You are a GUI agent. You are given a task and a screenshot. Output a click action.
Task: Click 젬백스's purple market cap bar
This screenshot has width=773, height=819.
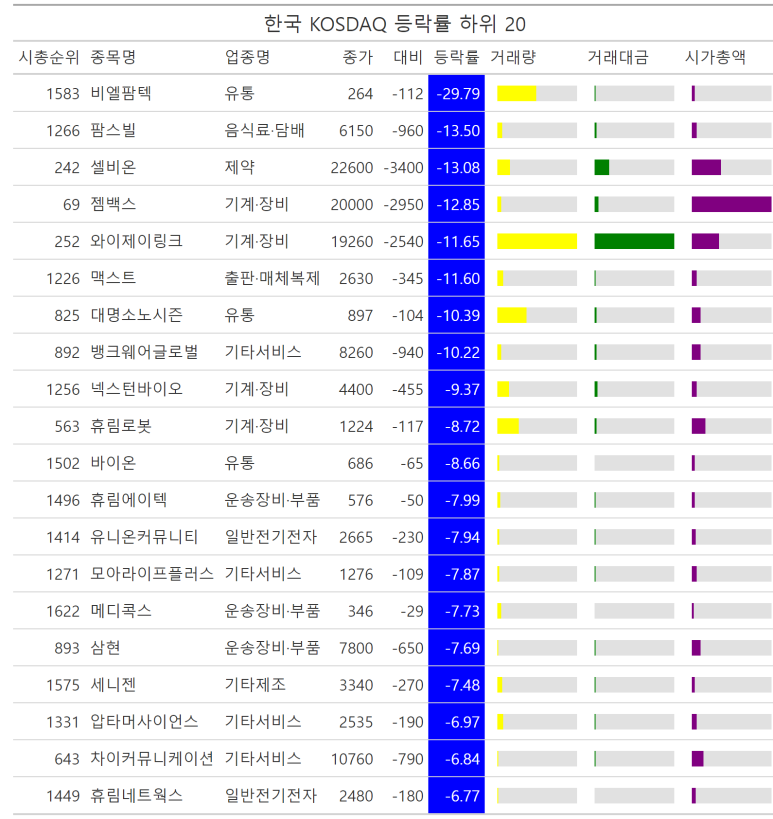tap(731, 204)
